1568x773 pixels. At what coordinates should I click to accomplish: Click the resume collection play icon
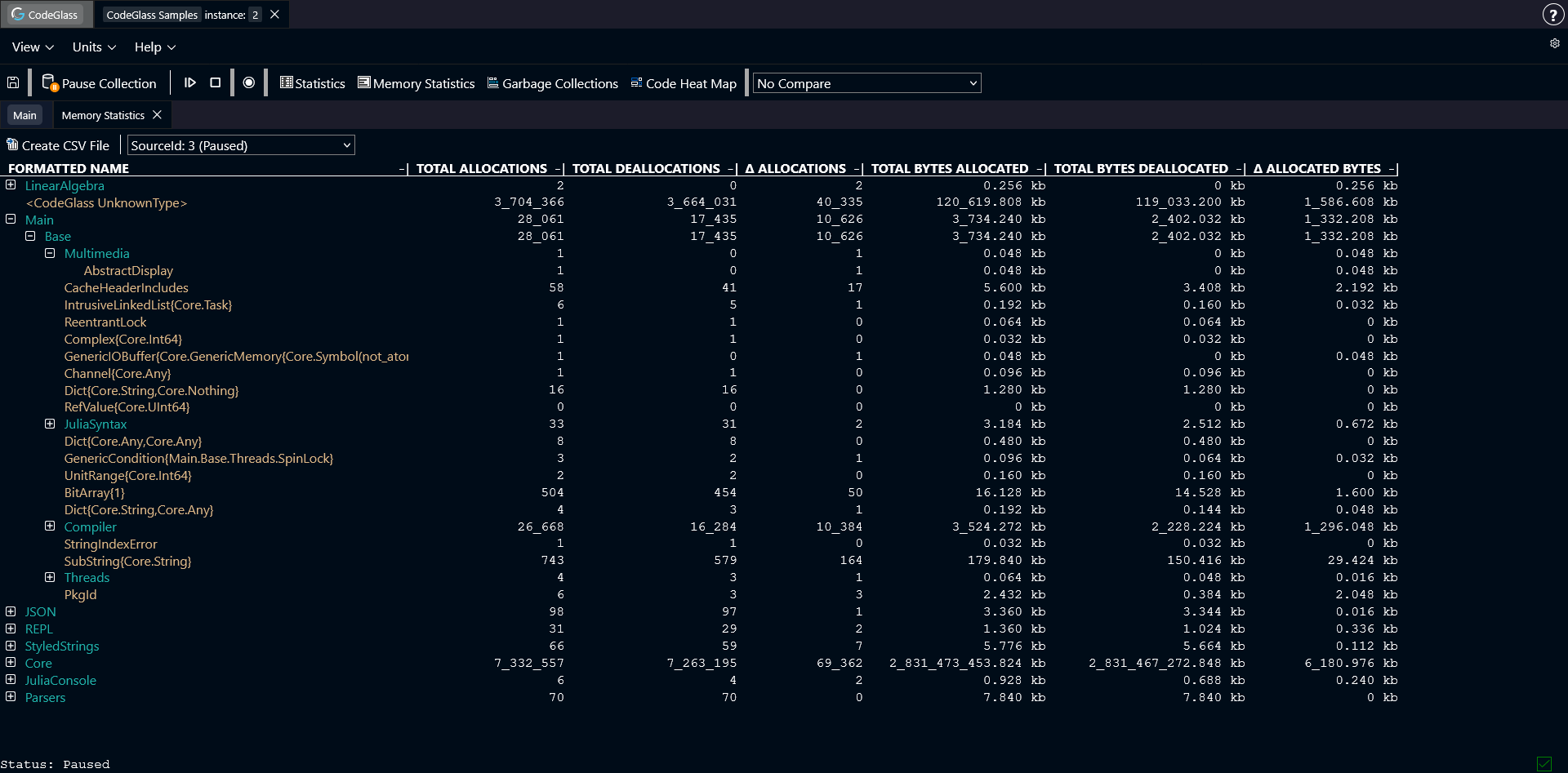pyautogui.click(x=190, y=82)
